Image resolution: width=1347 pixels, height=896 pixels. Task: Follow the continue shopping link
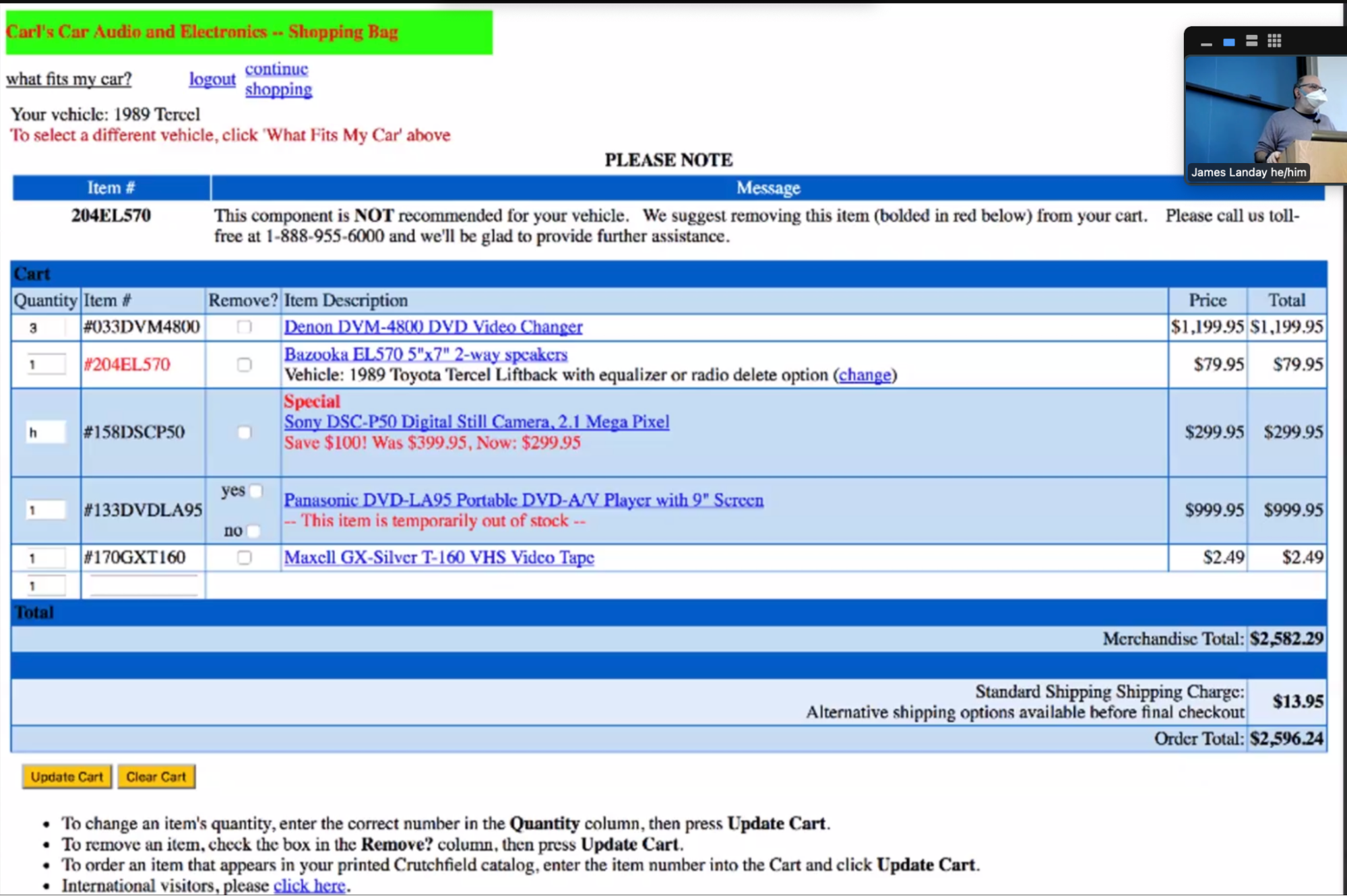click(278, 79)
